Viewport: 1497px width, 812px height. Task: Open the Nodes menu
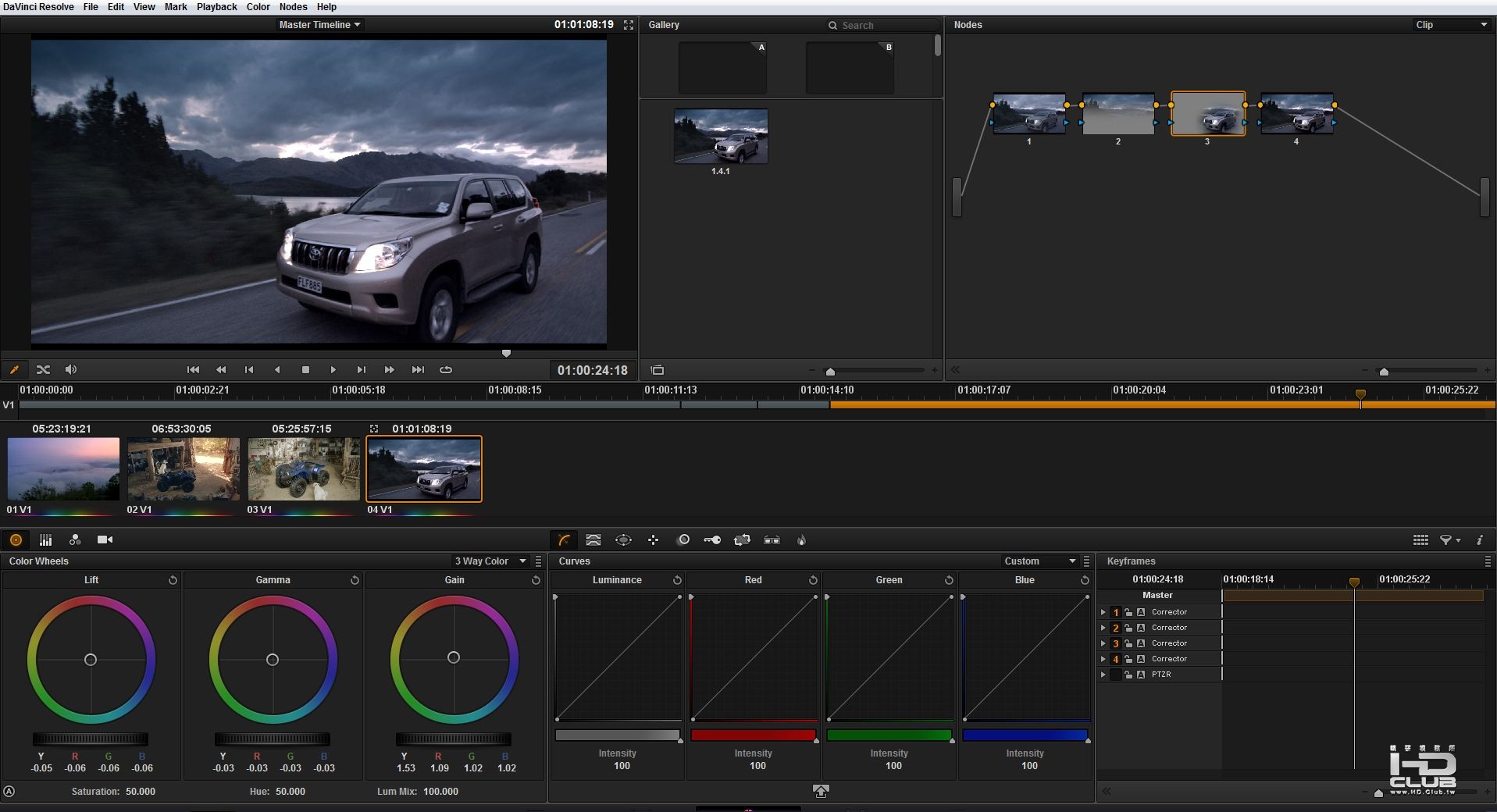point(293,7)
